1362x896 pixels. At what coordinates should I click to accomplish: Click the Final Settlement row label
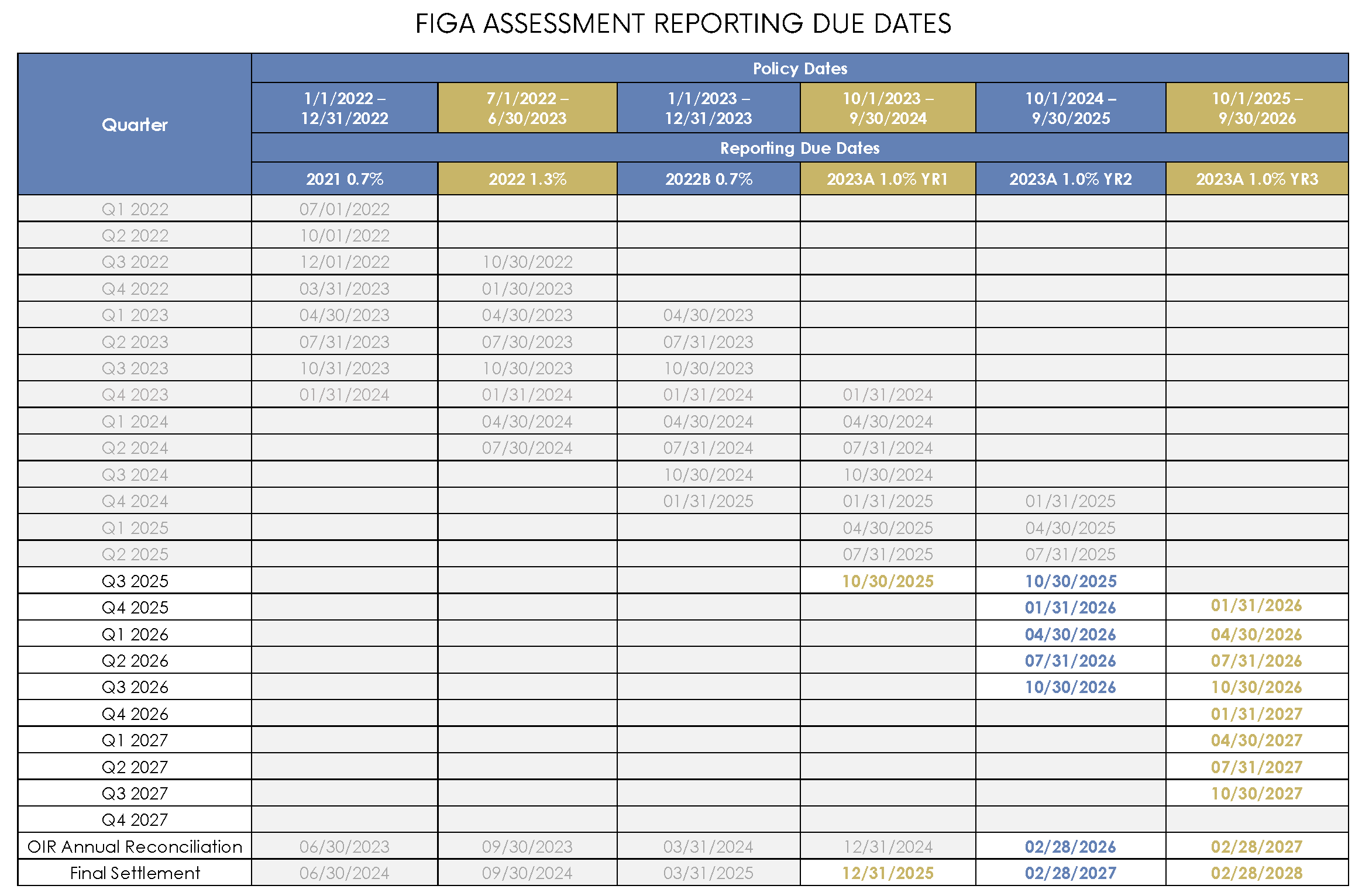click(135, 873)
